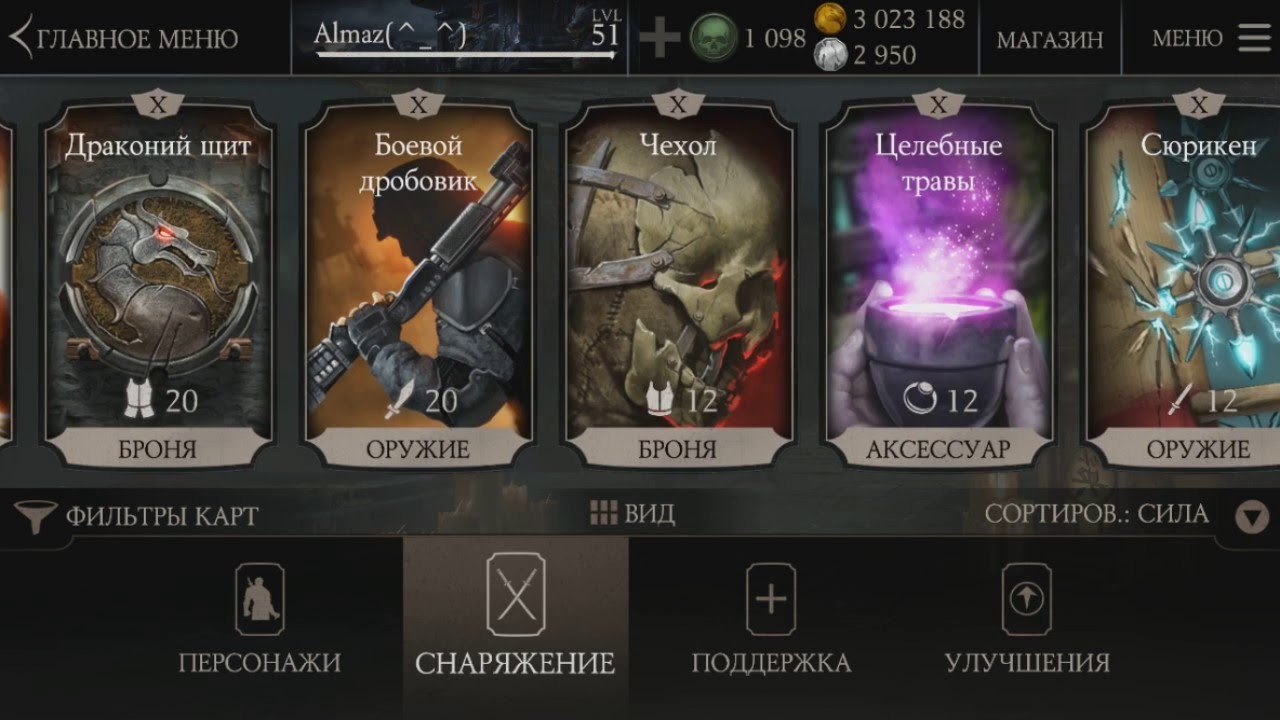The image size is (1280, 720).
Task: Click the funnel ФИЛЬТРЫ КАРТ icon
Action: (x=35, y=516)
